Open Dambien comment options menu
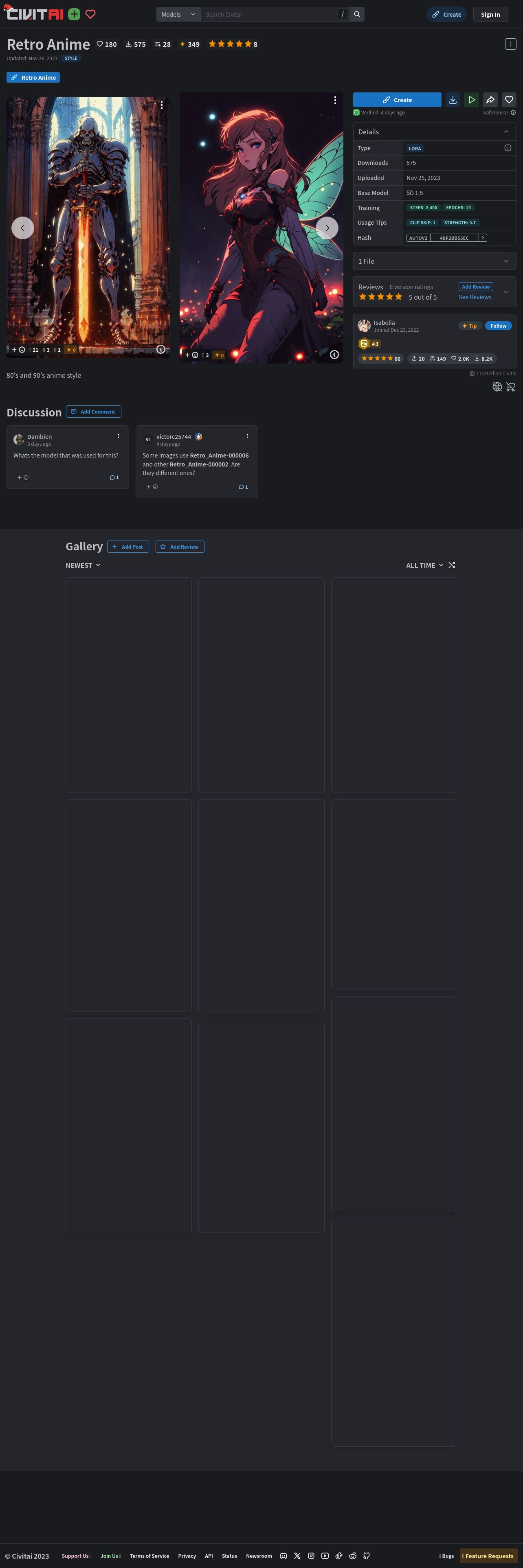 pyautogui.click(x=118, y=436)
